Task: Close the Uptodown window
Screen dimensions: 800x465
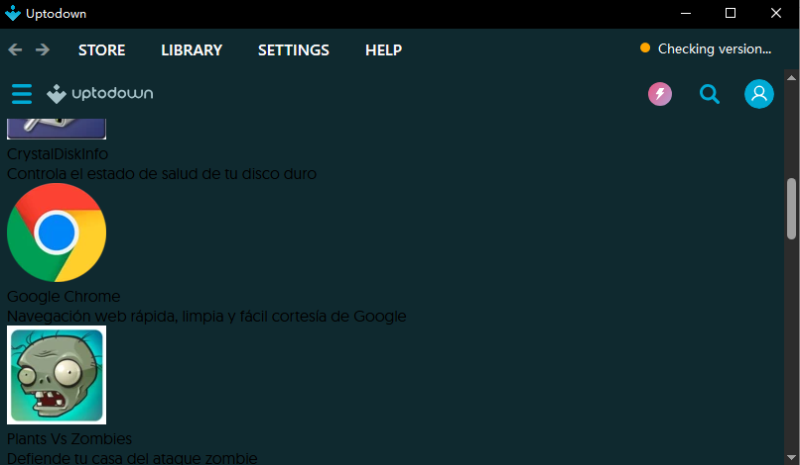Action: [x=776, y=13]
